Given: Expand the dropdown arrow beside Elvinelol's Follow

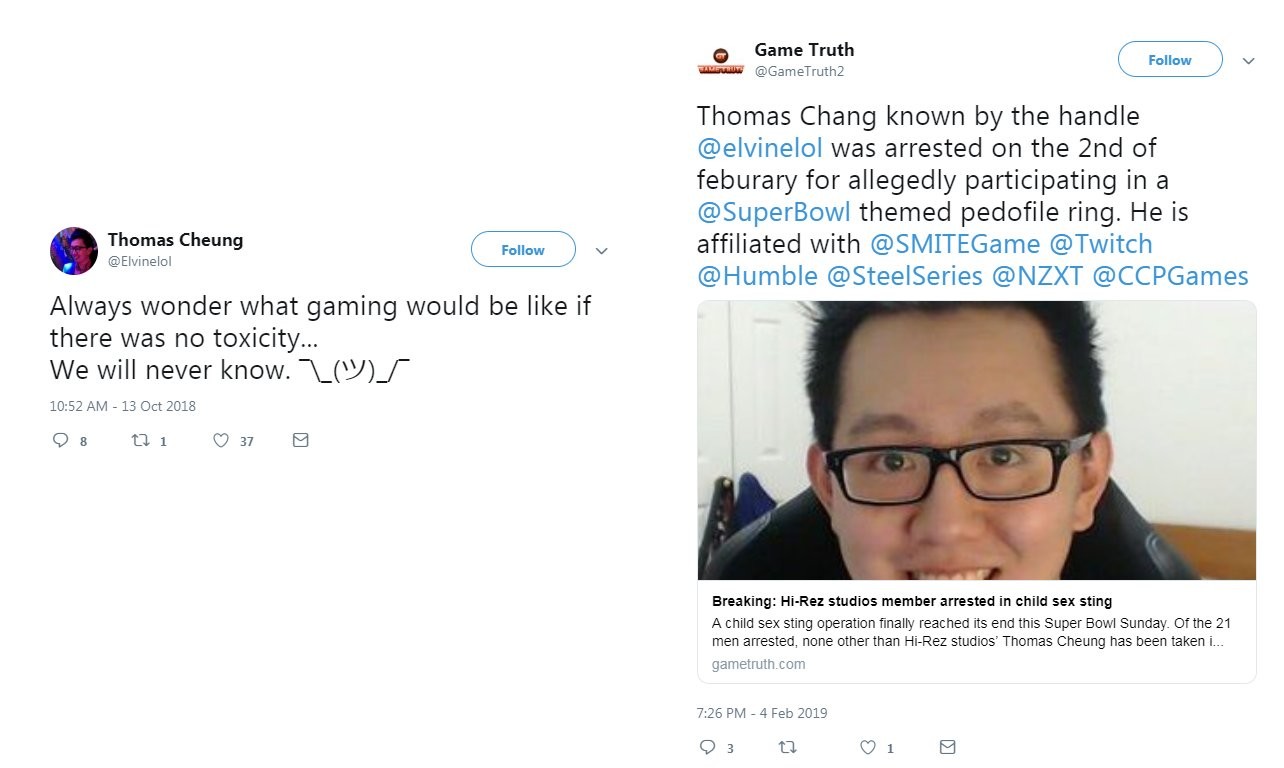Looking at the screenshot, I should (601, 250).
